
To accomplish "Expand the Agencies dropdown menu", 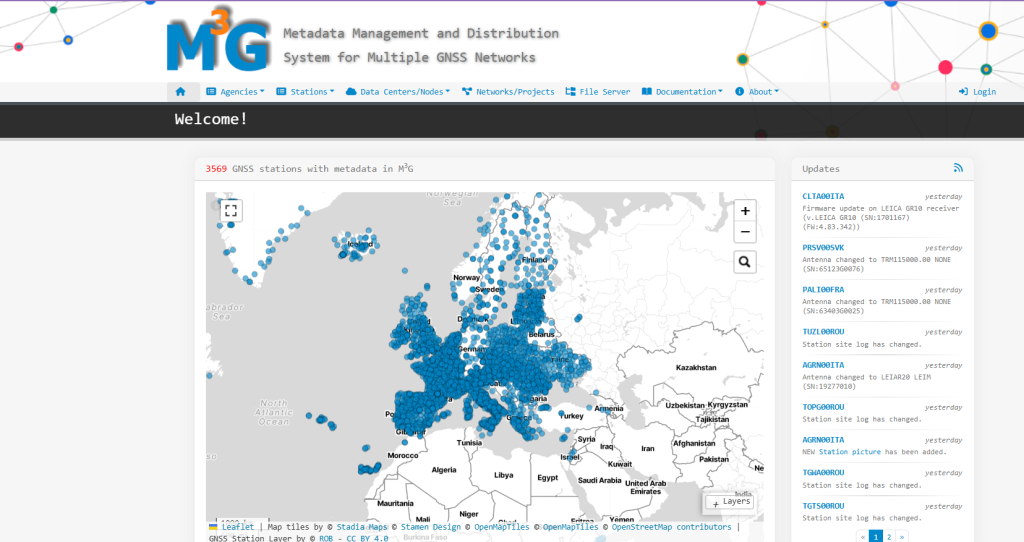I will (x=236, y=91).
